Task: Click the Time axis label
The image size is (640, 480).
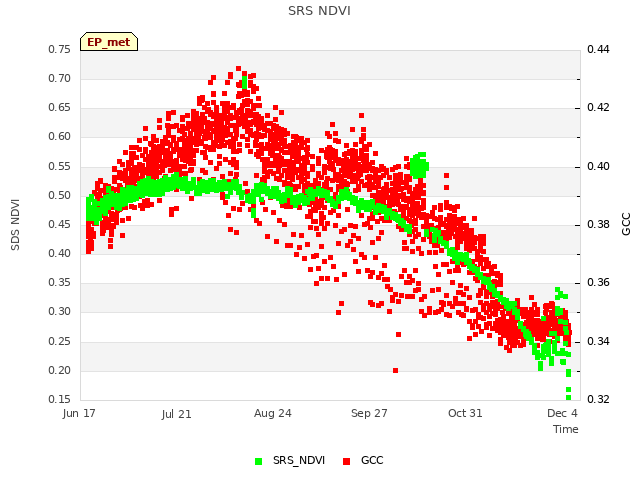Action: (x=566, y=429)
